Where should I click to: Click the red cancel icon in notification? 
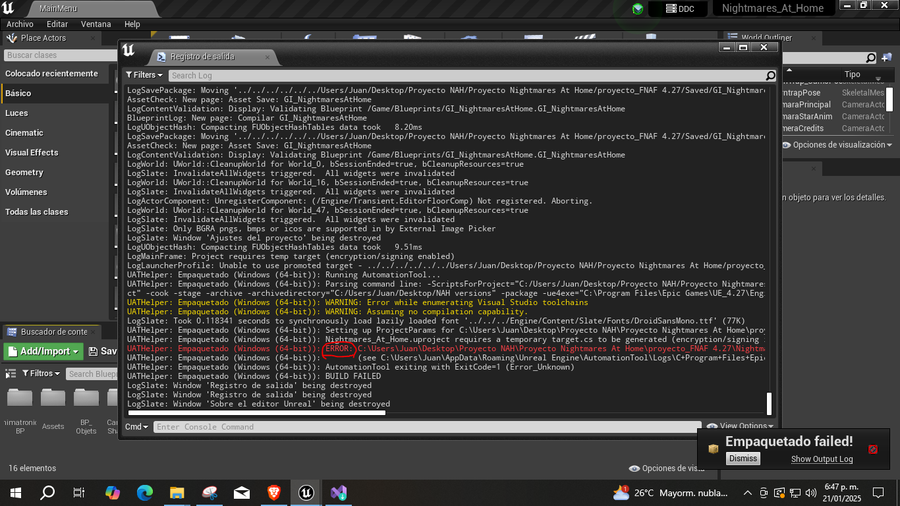pos(872,449)
